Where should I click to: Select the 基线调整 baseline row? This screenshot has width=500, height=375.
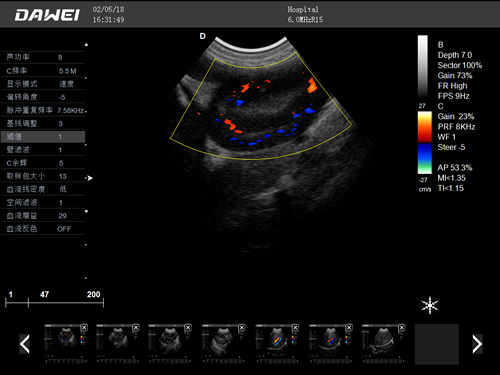43,123
